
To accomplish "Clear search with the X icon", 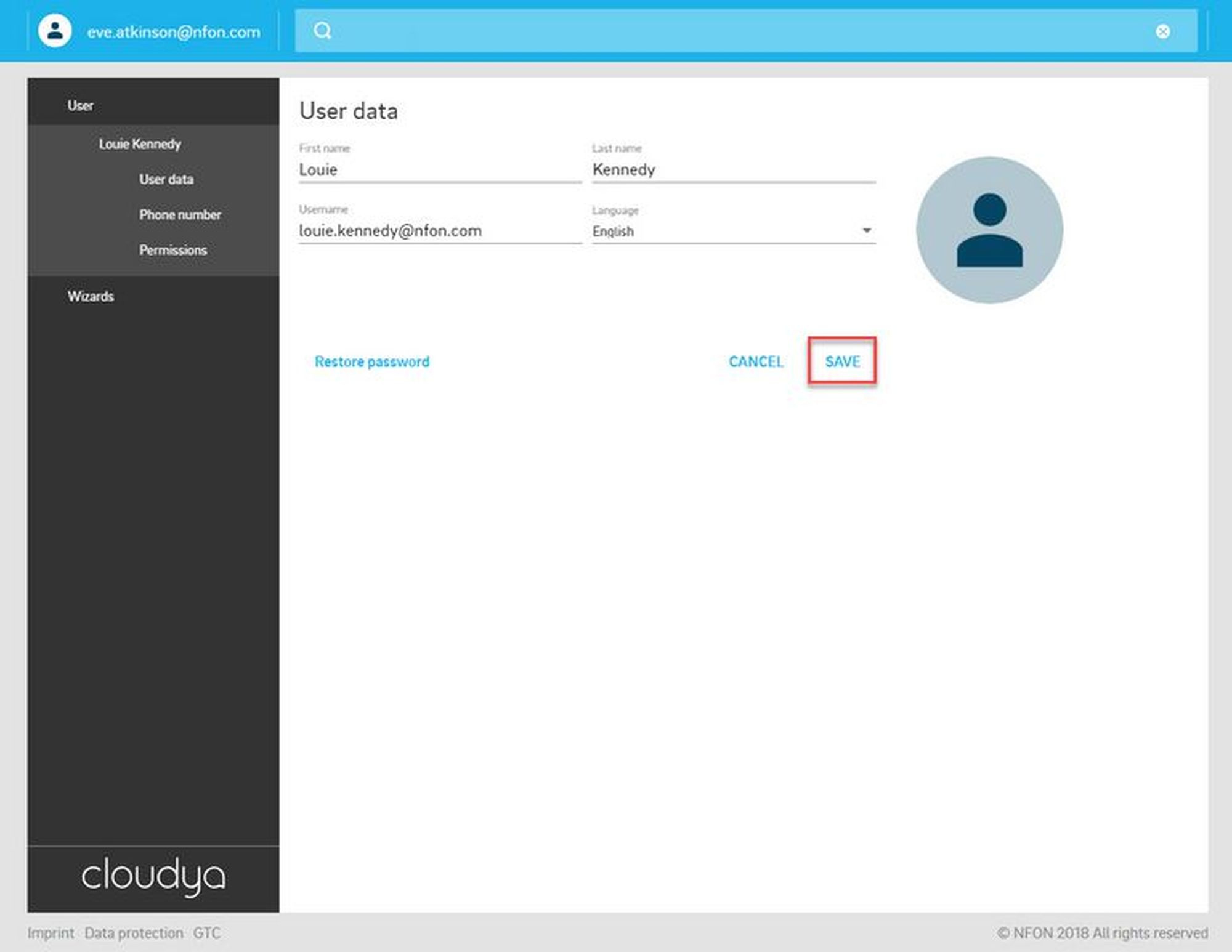I will 1162,31.
